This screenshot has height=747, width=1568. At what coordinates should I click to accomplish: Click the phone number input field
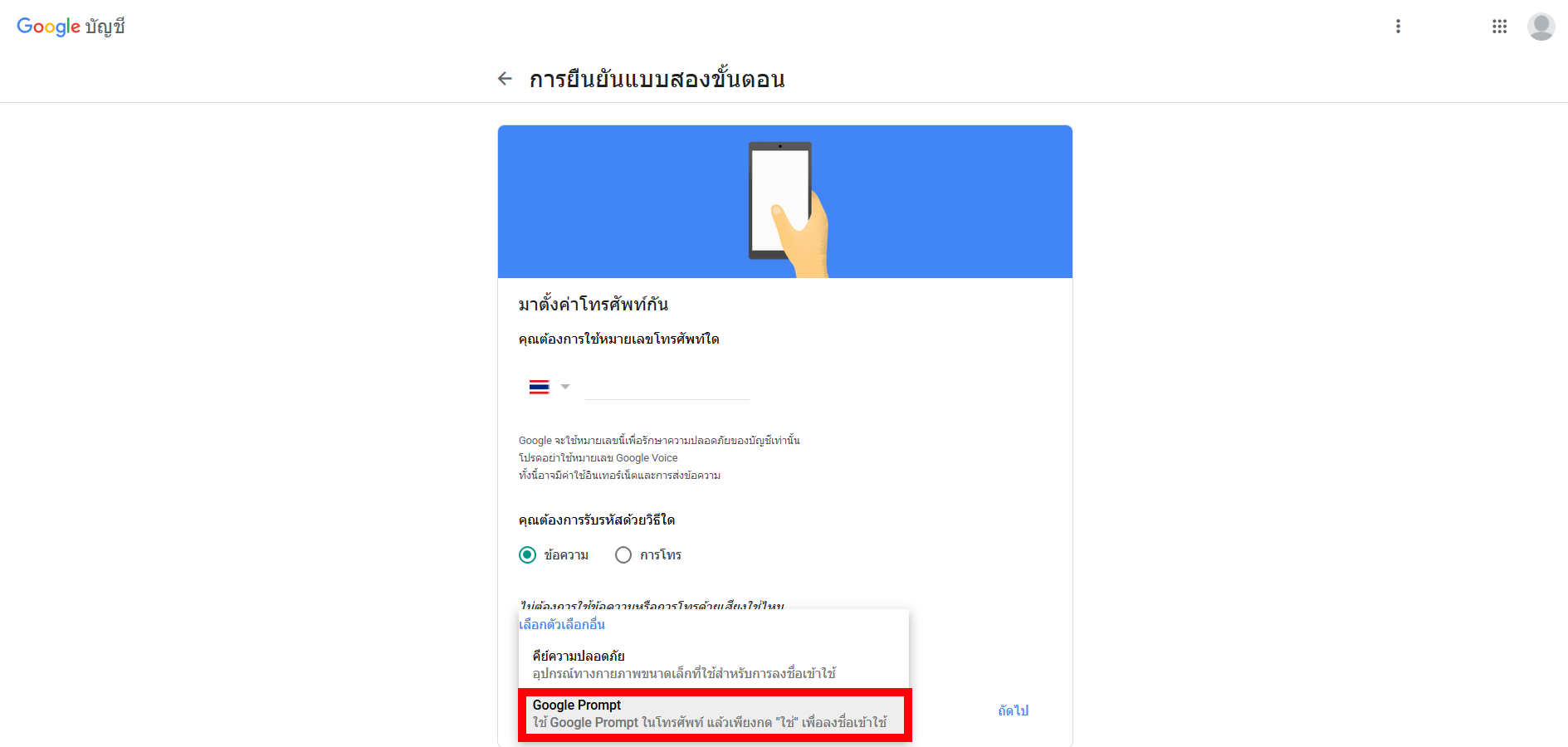pyautogui.click(x=667, y=387)
